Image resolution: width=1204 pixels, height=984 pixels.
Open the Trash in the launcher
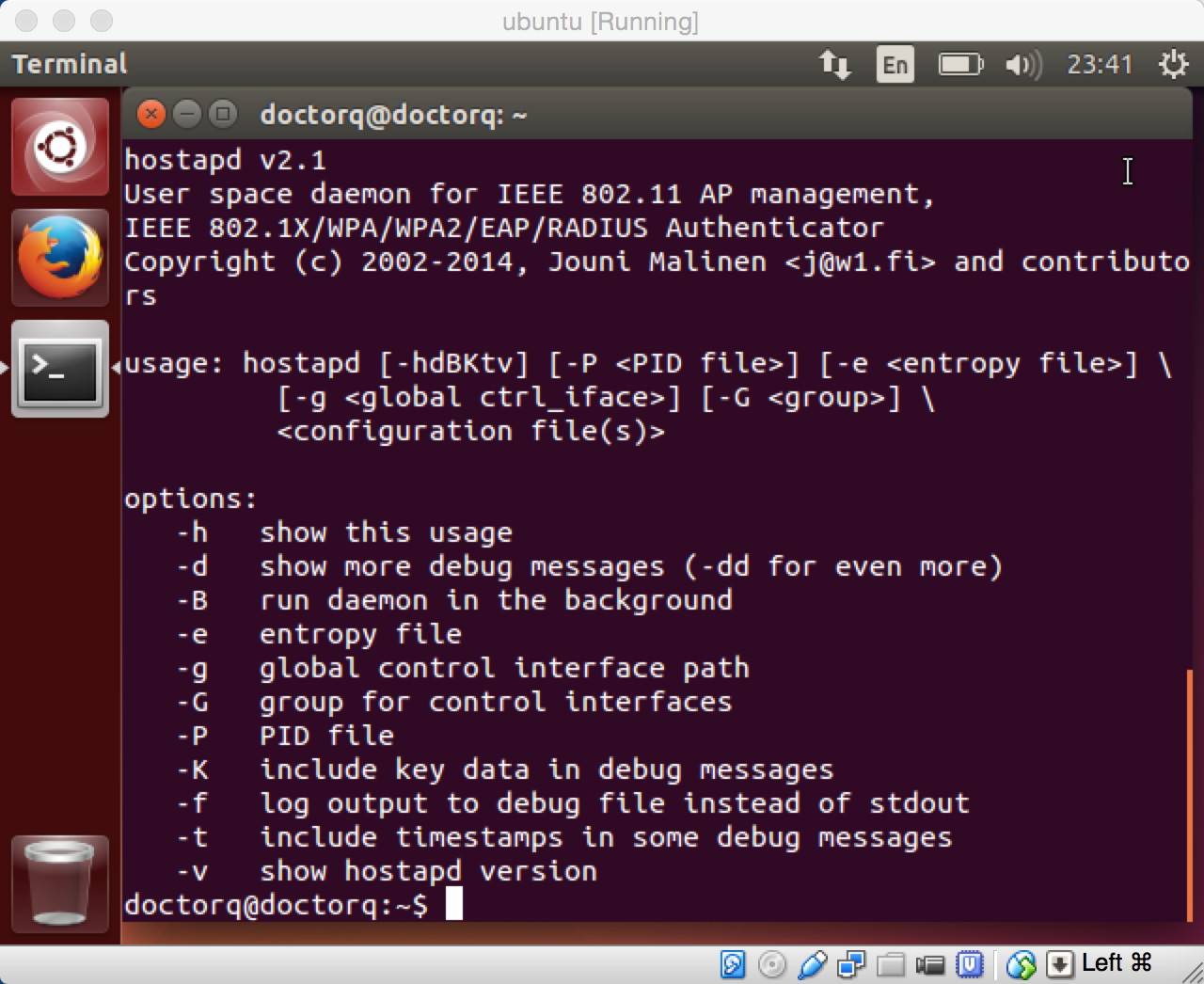[60, 882]
